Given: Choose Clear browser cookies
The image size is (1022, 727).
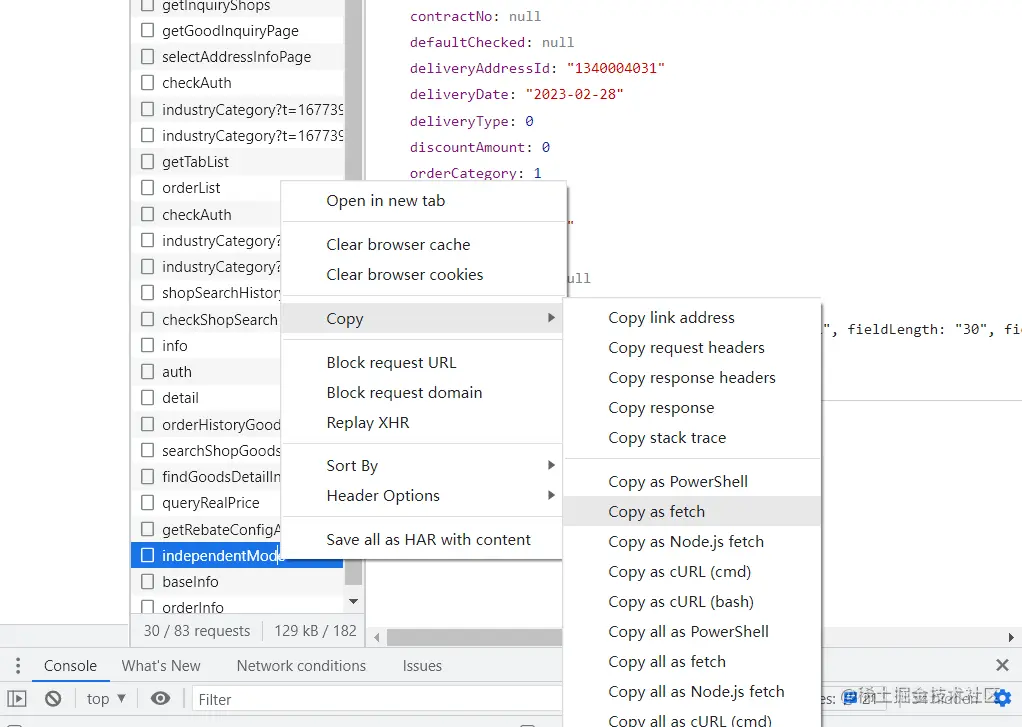Looking at the screenshot, I should [x=424, y=274].
